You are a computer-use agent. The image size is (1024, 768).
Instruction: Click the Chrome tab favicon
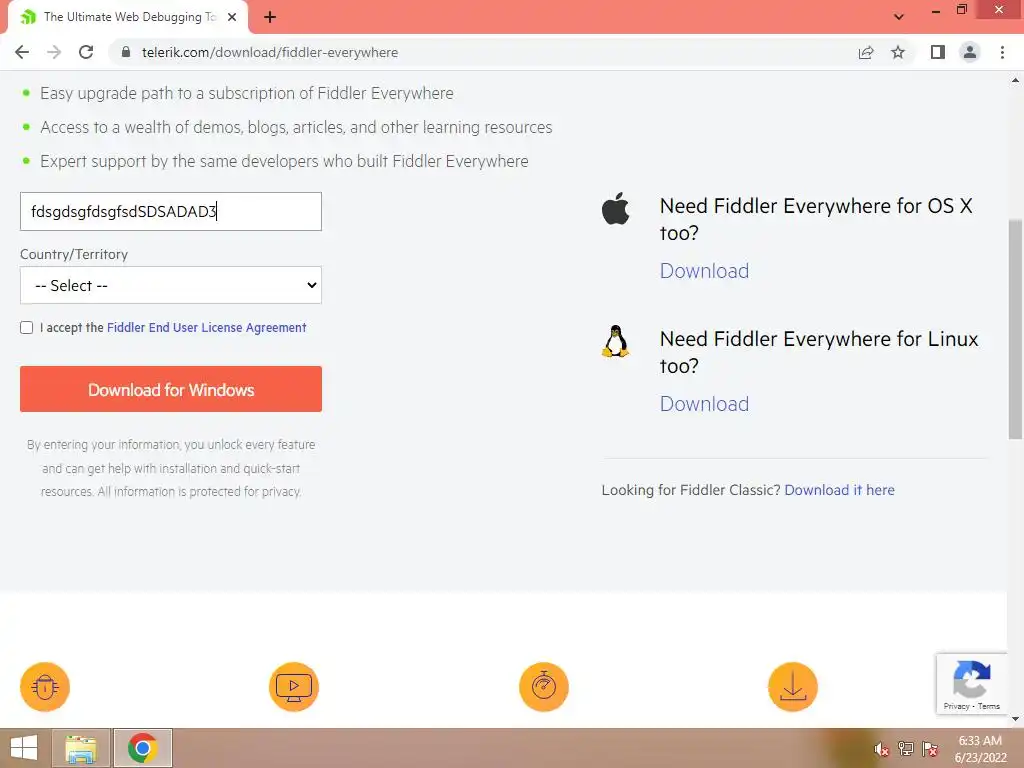tap(27, 17)
